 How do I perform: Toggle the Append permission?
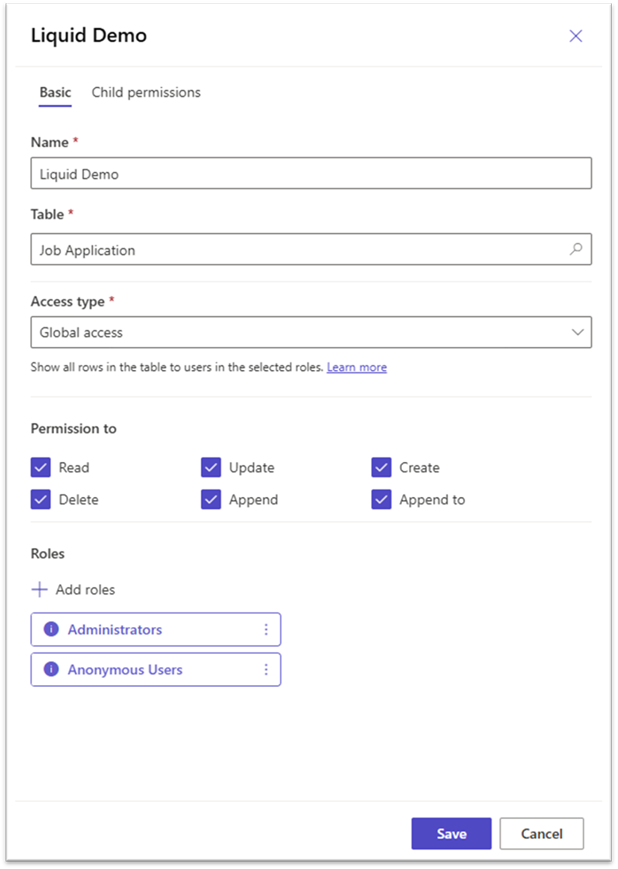210,499
